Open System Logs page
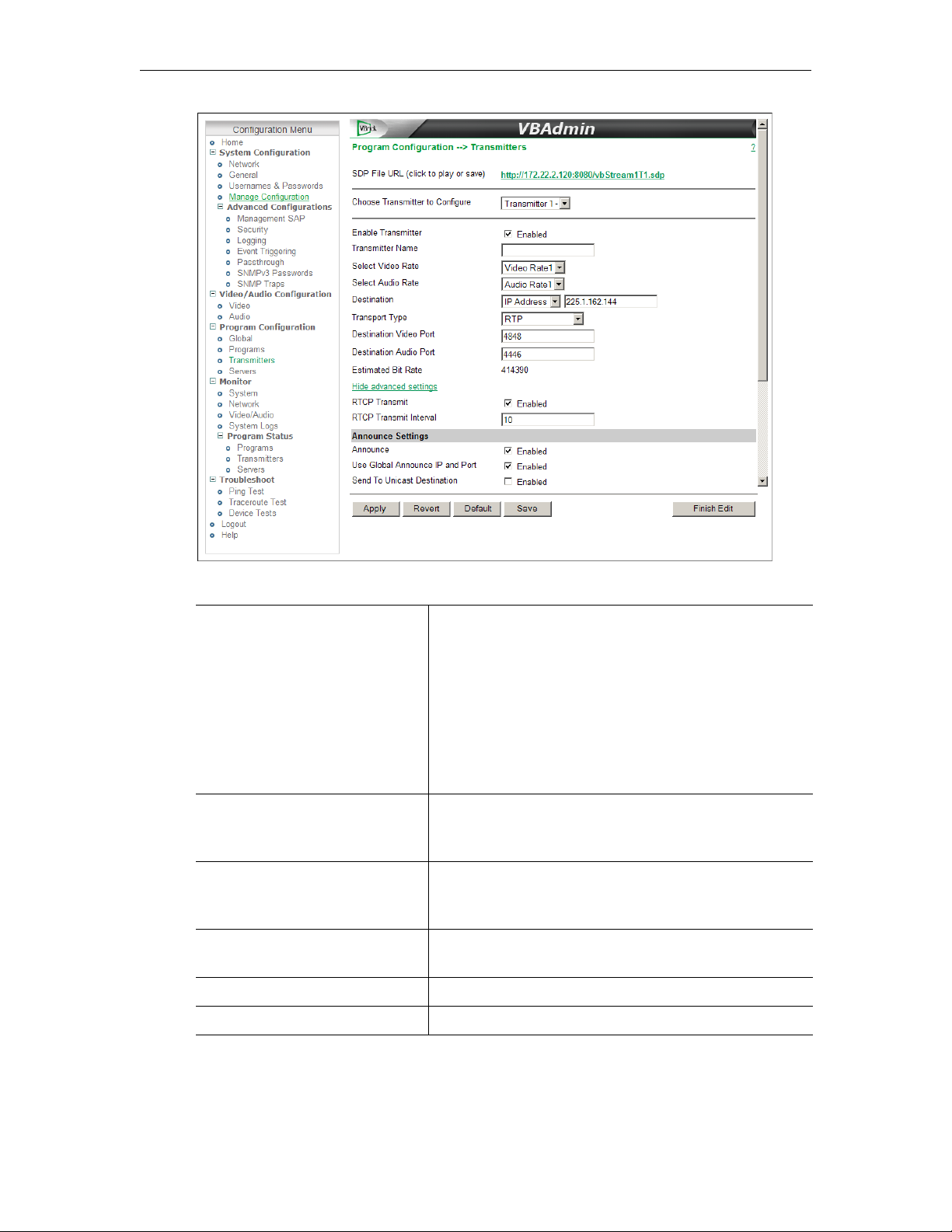This screenshot has height=1232, width=952. [253, 426]
